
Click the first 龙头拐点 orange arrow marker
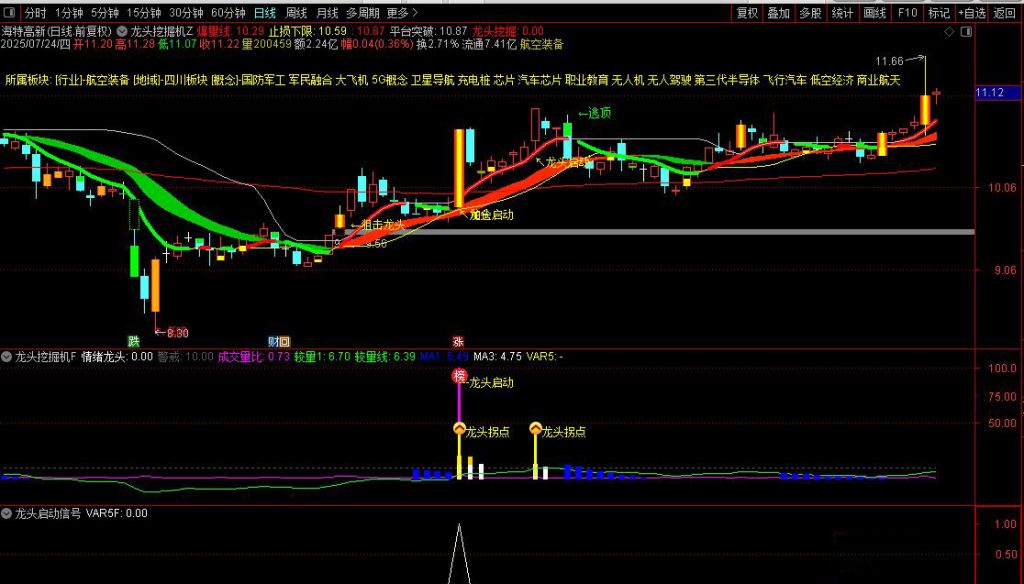(460, 429)
